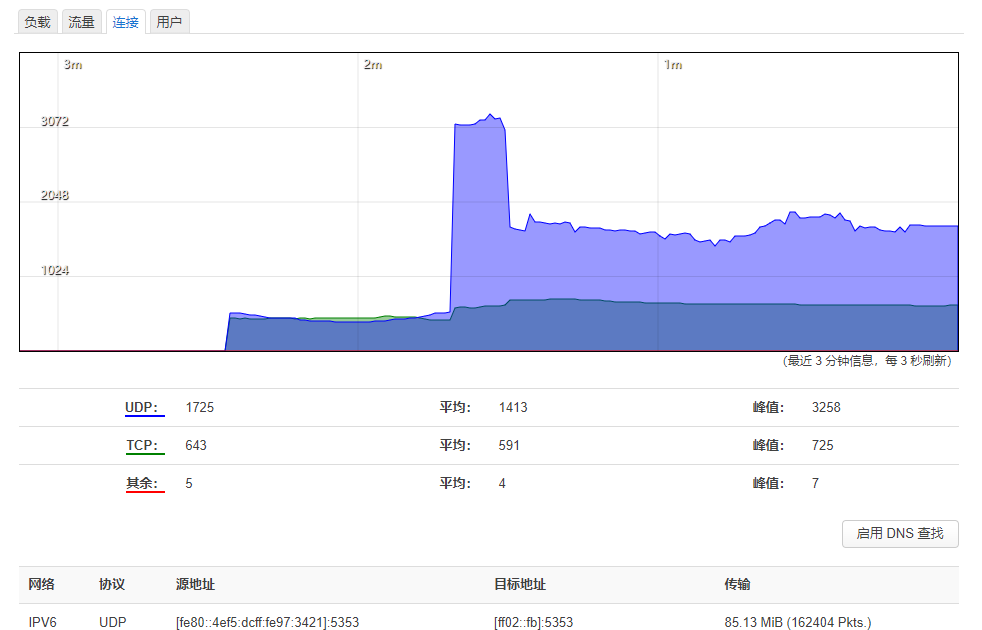Click the 传输 column header
Screen dimensions: 982x630
coord(737,585)
